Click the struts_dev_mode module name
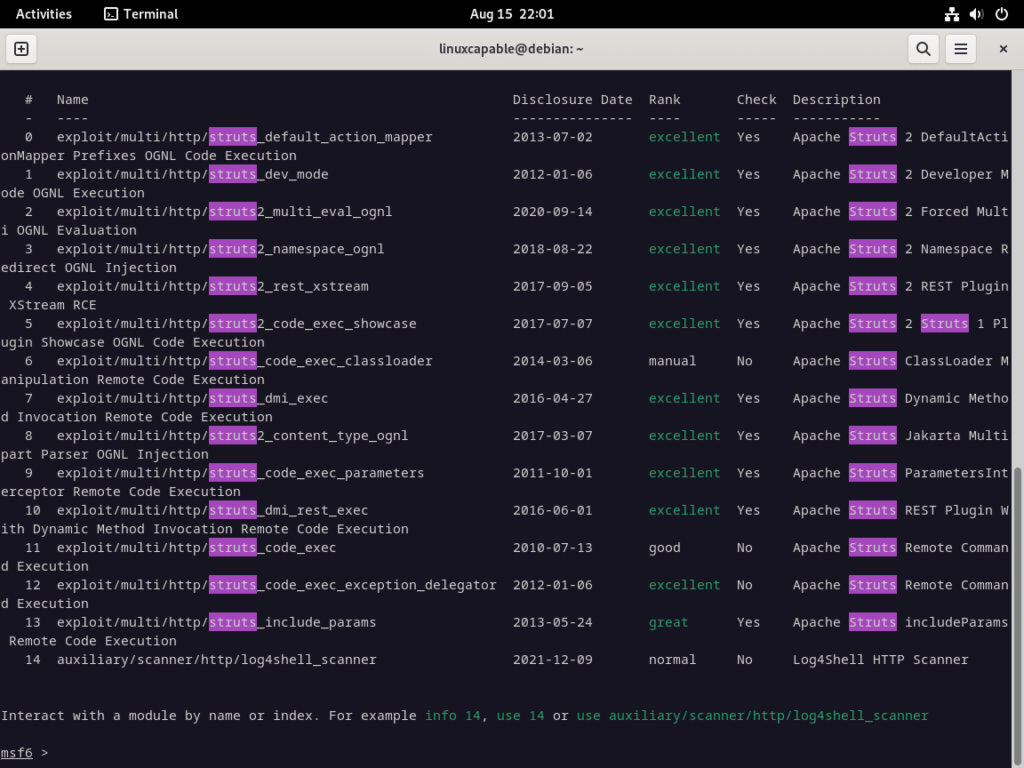 click(x=192, y=174)
